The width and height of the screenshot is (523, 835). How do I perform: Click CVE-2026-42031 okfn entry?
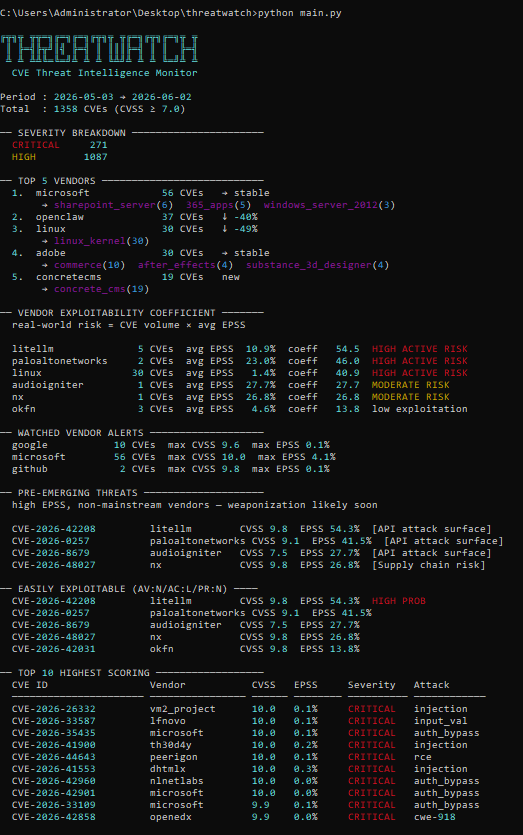pyautogui.click(x=54, y=649)
